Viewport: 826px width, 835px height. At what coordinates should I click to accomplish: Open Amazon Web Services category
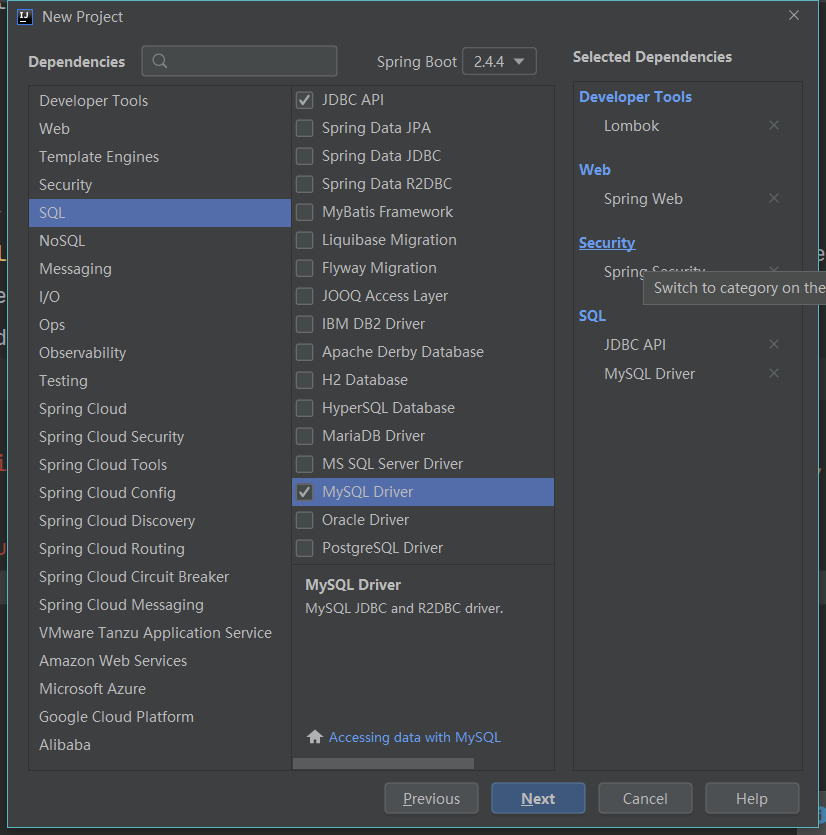click(x=160, y=661)
